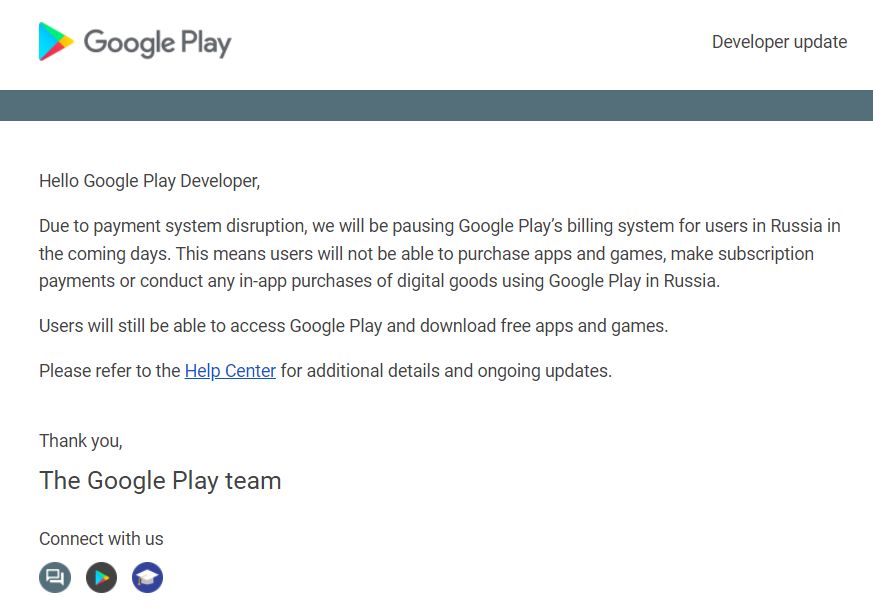Click the 'Thank you,' closing text
The width and height of the screenshot is (873, 612).
[81, 440]
